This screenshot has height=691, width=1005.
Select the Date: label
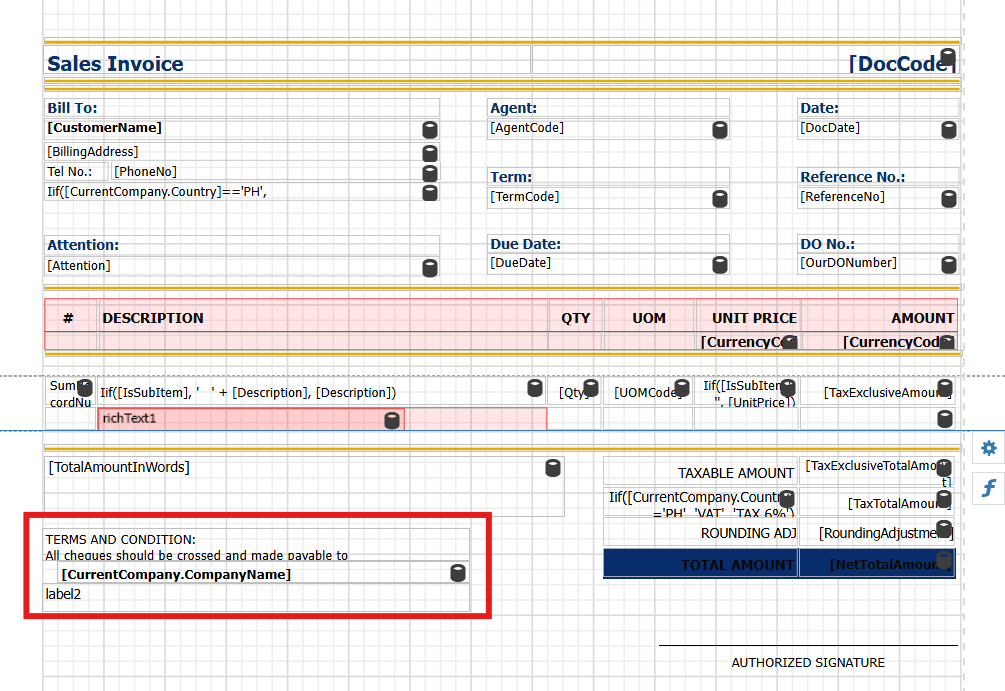point(878,108)
